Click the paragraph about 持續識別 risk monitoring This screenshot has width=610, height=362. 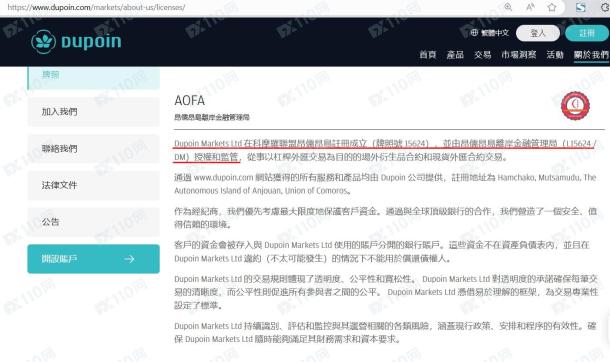385,332
